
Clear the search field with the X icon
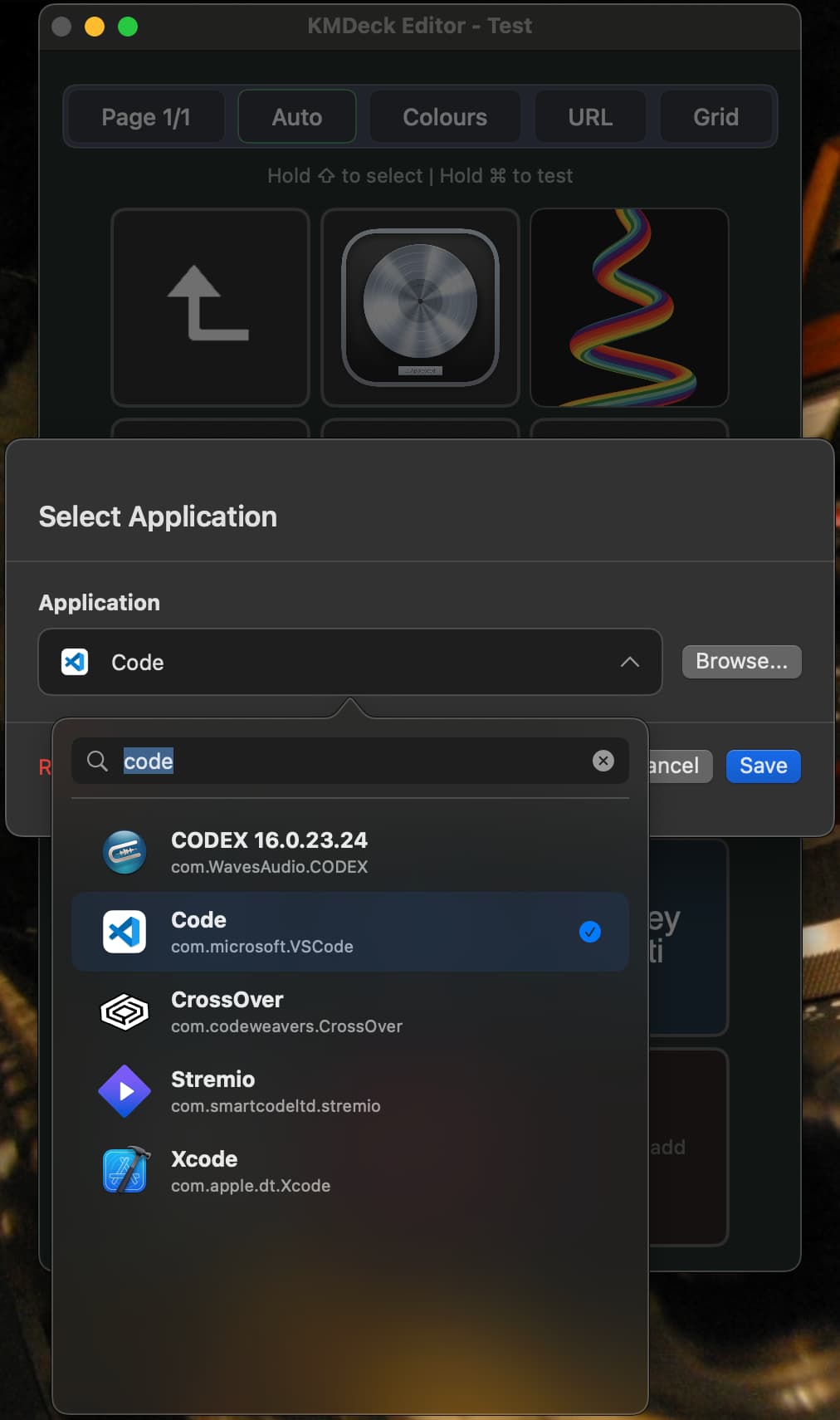603,761
